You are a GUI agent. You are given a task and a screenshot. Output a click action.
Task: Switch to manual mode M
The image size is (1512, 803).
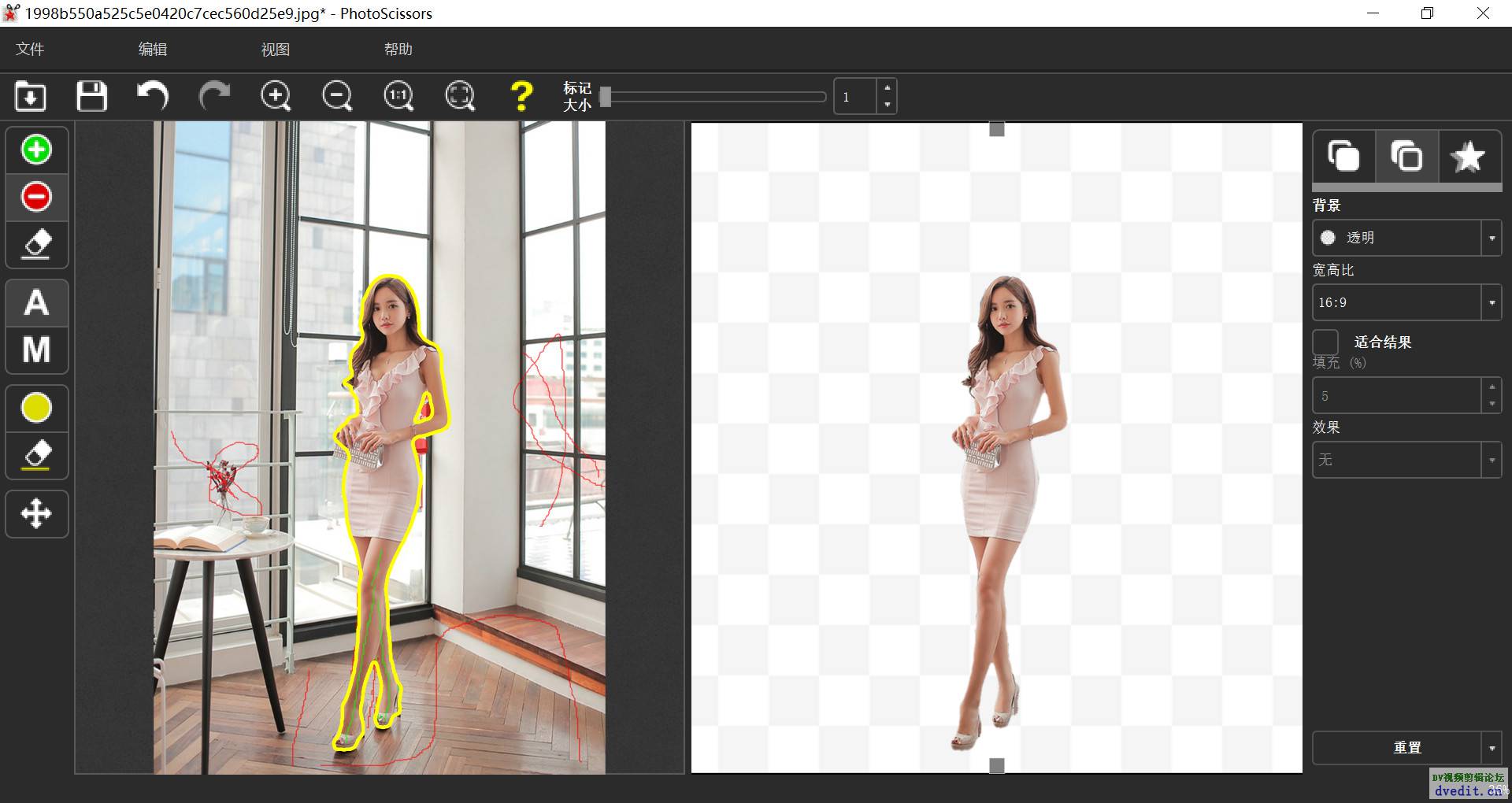point(36,350)
